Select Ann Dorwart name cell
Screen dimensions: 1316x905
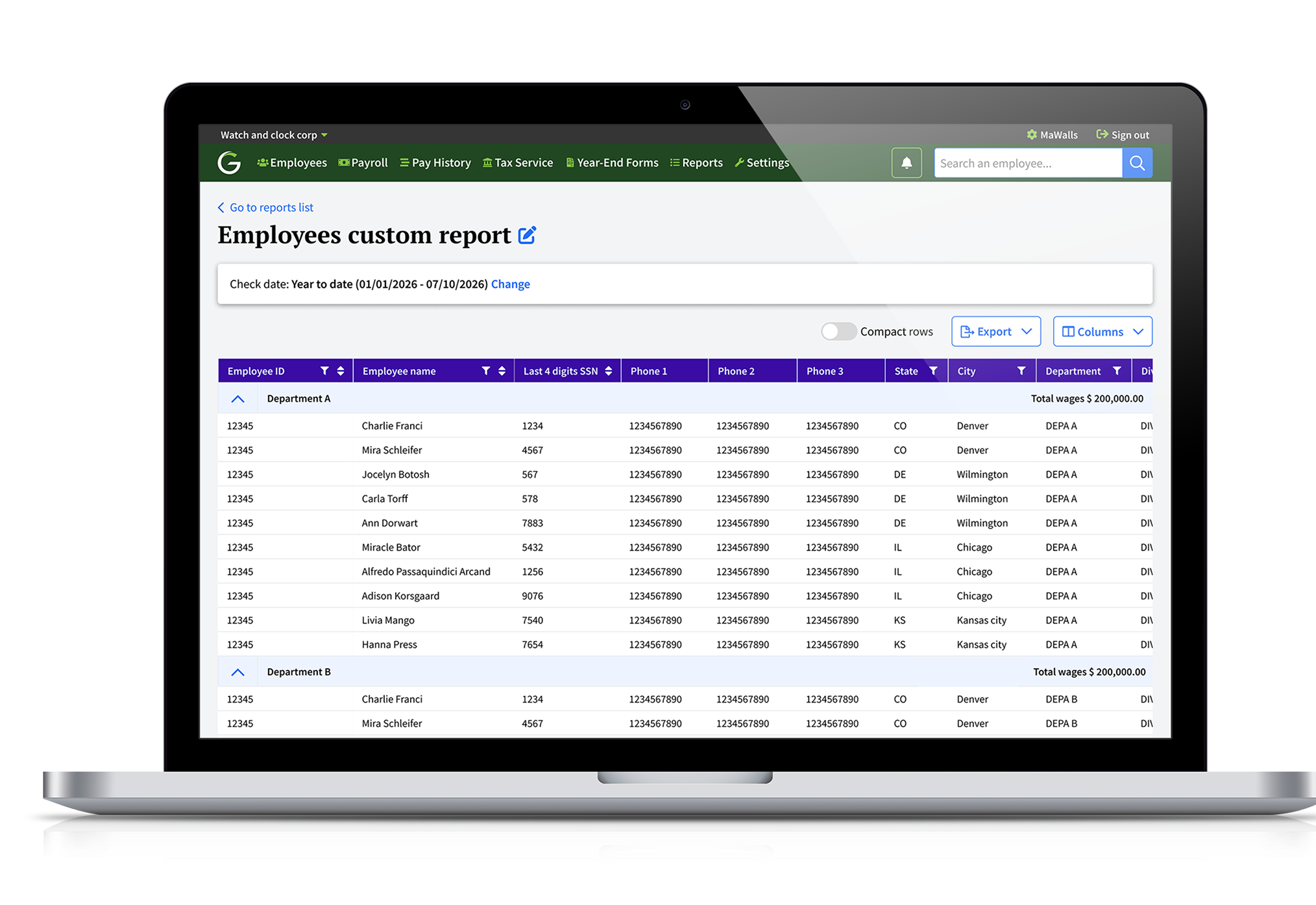click(x=389, y=523)
